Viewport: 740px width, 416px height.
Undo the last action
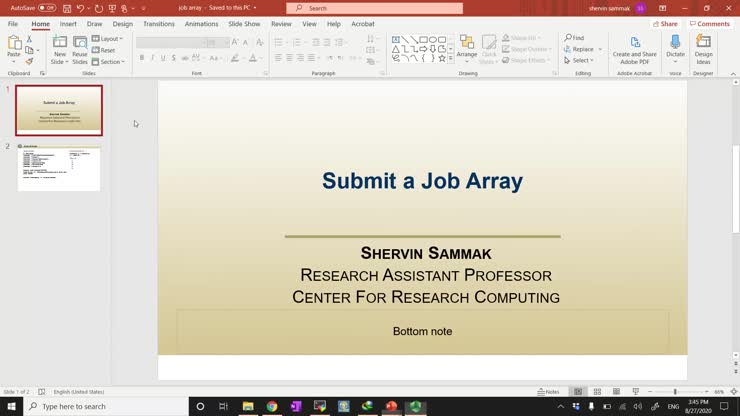pos(80,8)
